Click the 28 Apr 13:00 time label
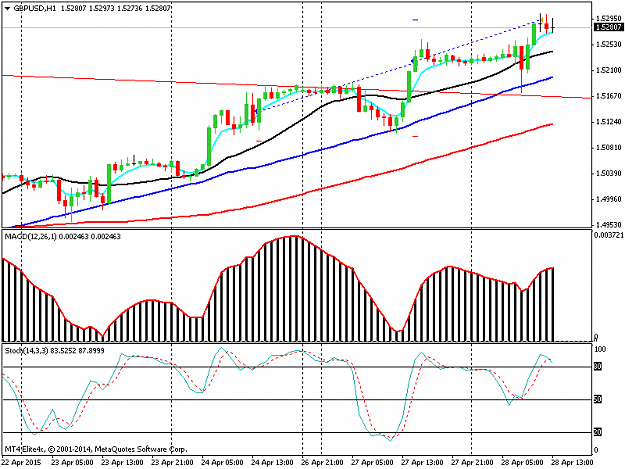Viewport: 625px width, 469px height. coord(572,463)
